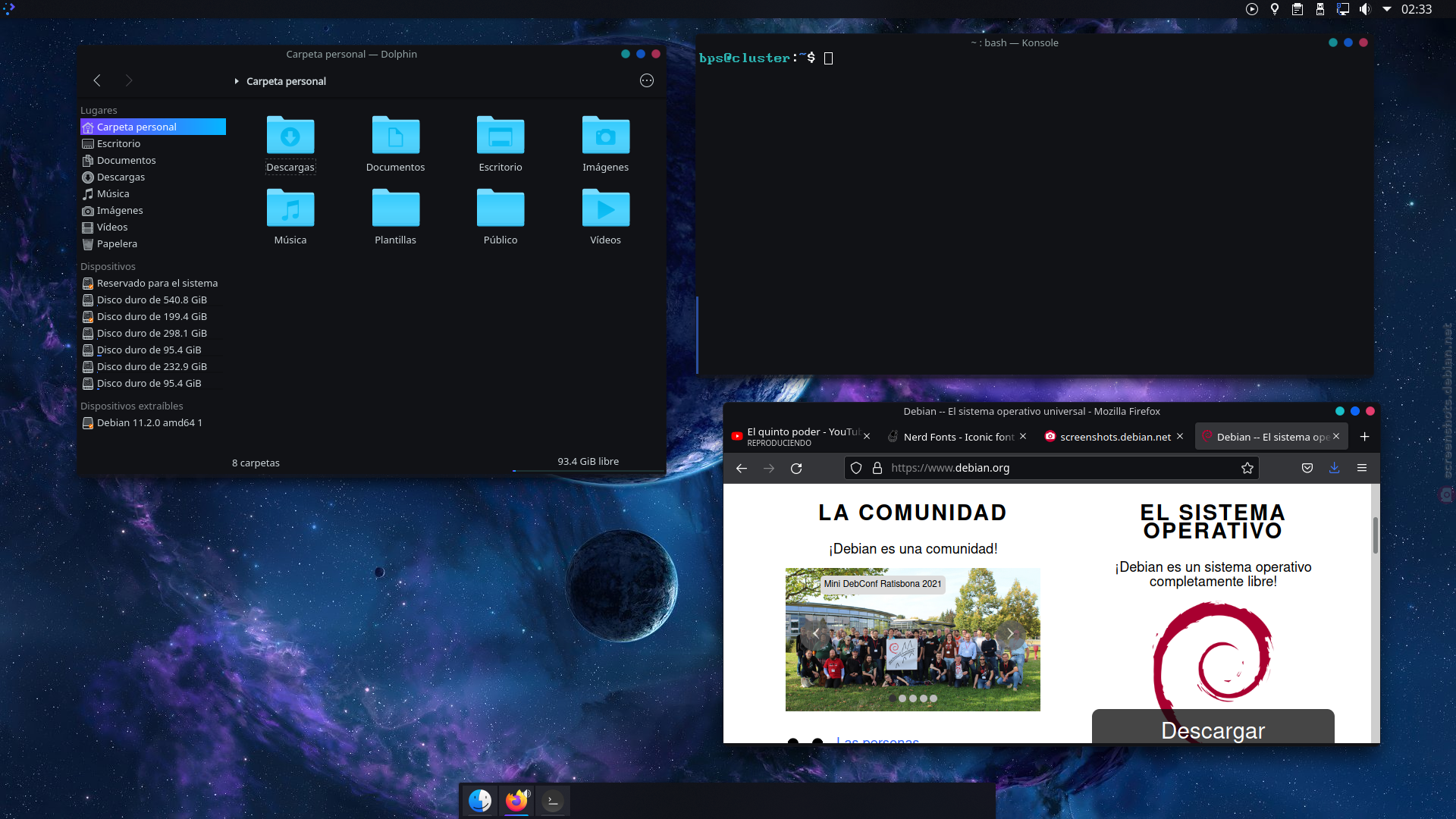This screenshot has height=819, width=1456.
Task: Select the last carousel indicator dot
Action: click(x=934, y=698)
